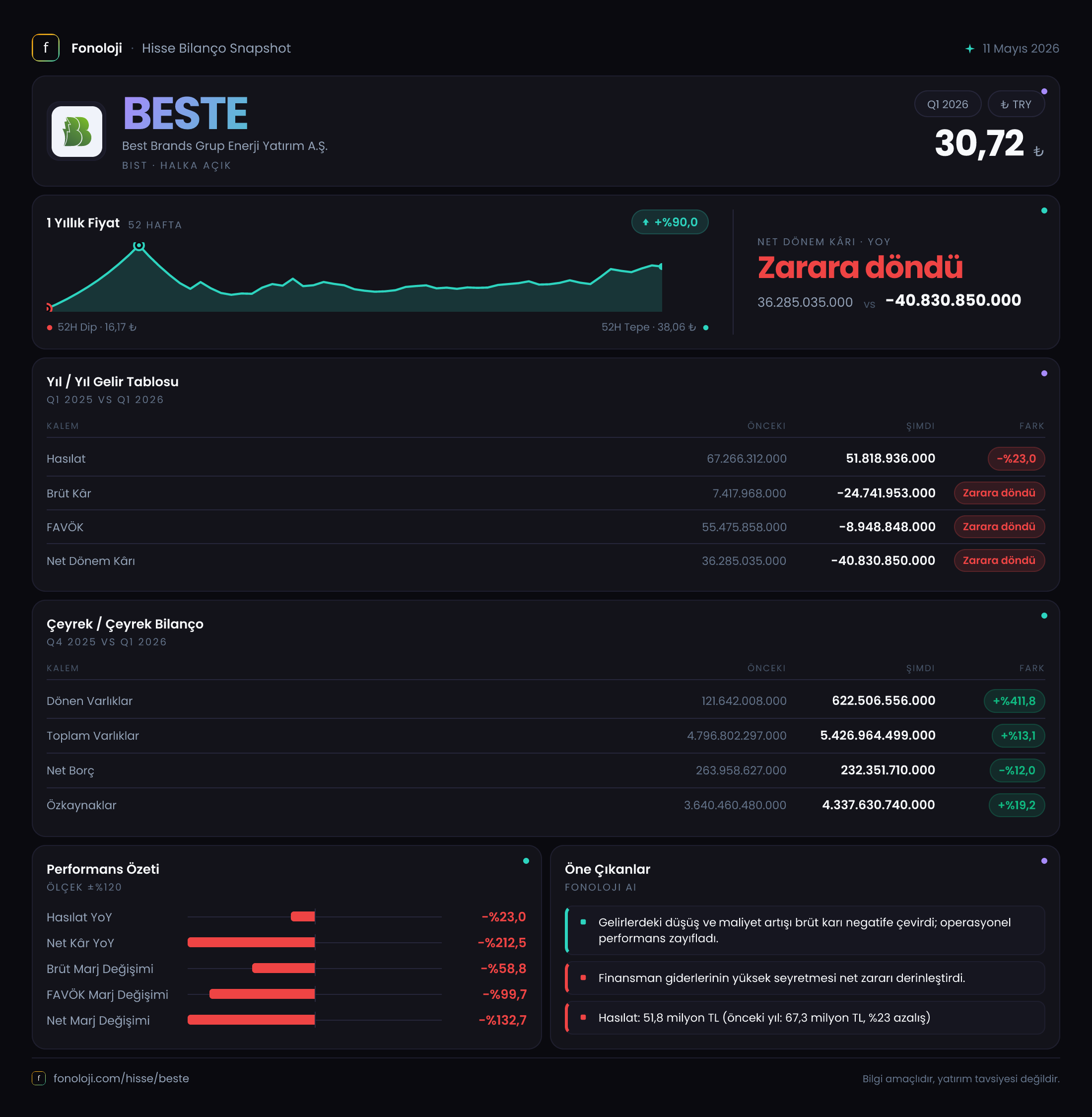1092x1117 pixels.
Task: Click the +%13,1 badge for Toplam Varlıklar
Action: pos(1018,736)
